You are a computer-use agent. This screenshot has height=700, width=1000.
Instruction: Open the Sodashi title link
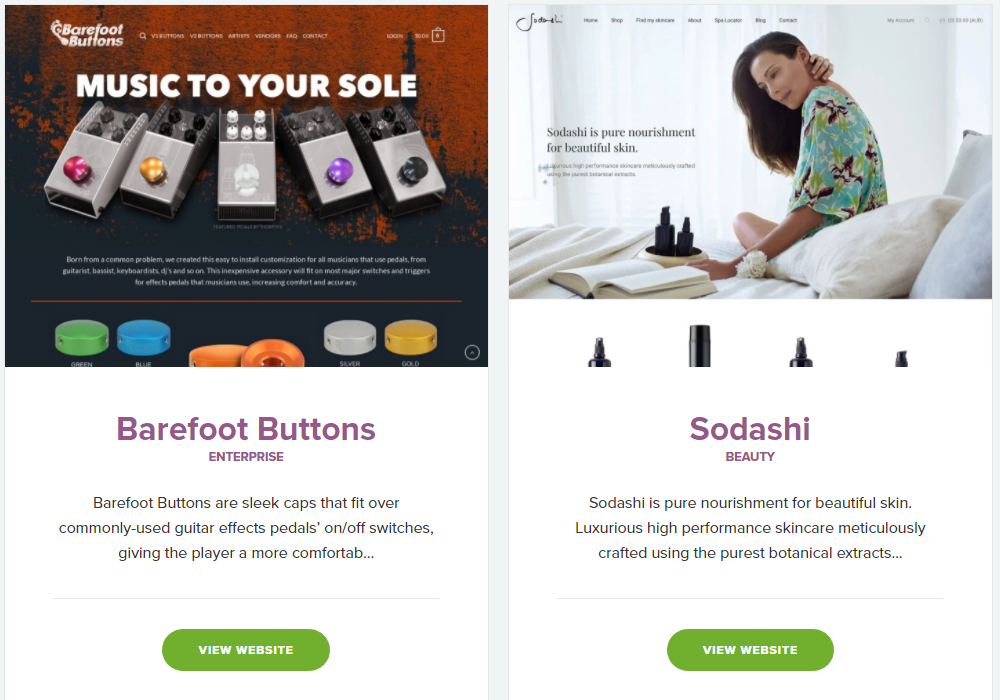pos(750,429)
